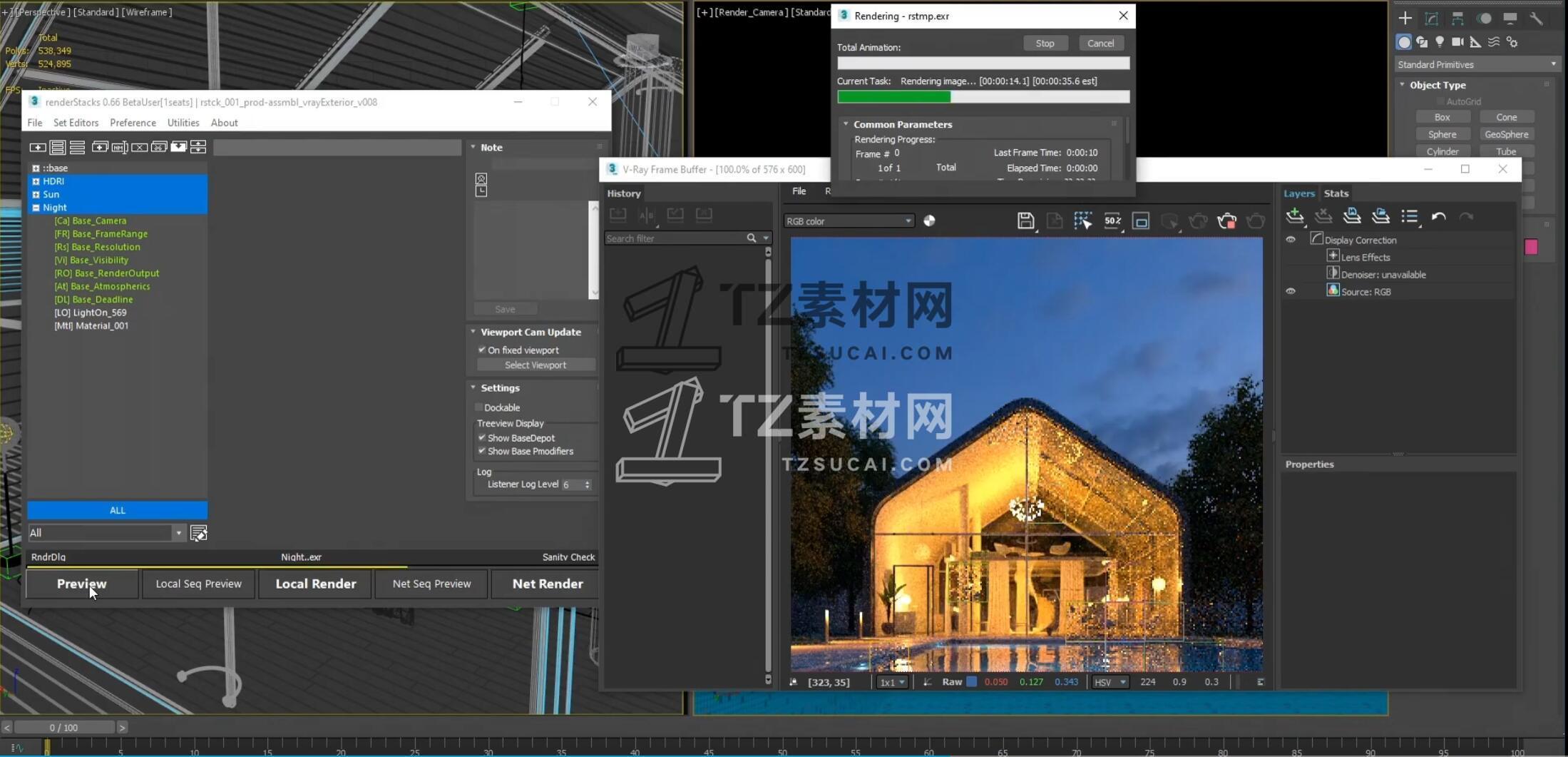Click the save layer preset icon
The width and height of the screenshot is (1568, 757).
coord(1352,217)
